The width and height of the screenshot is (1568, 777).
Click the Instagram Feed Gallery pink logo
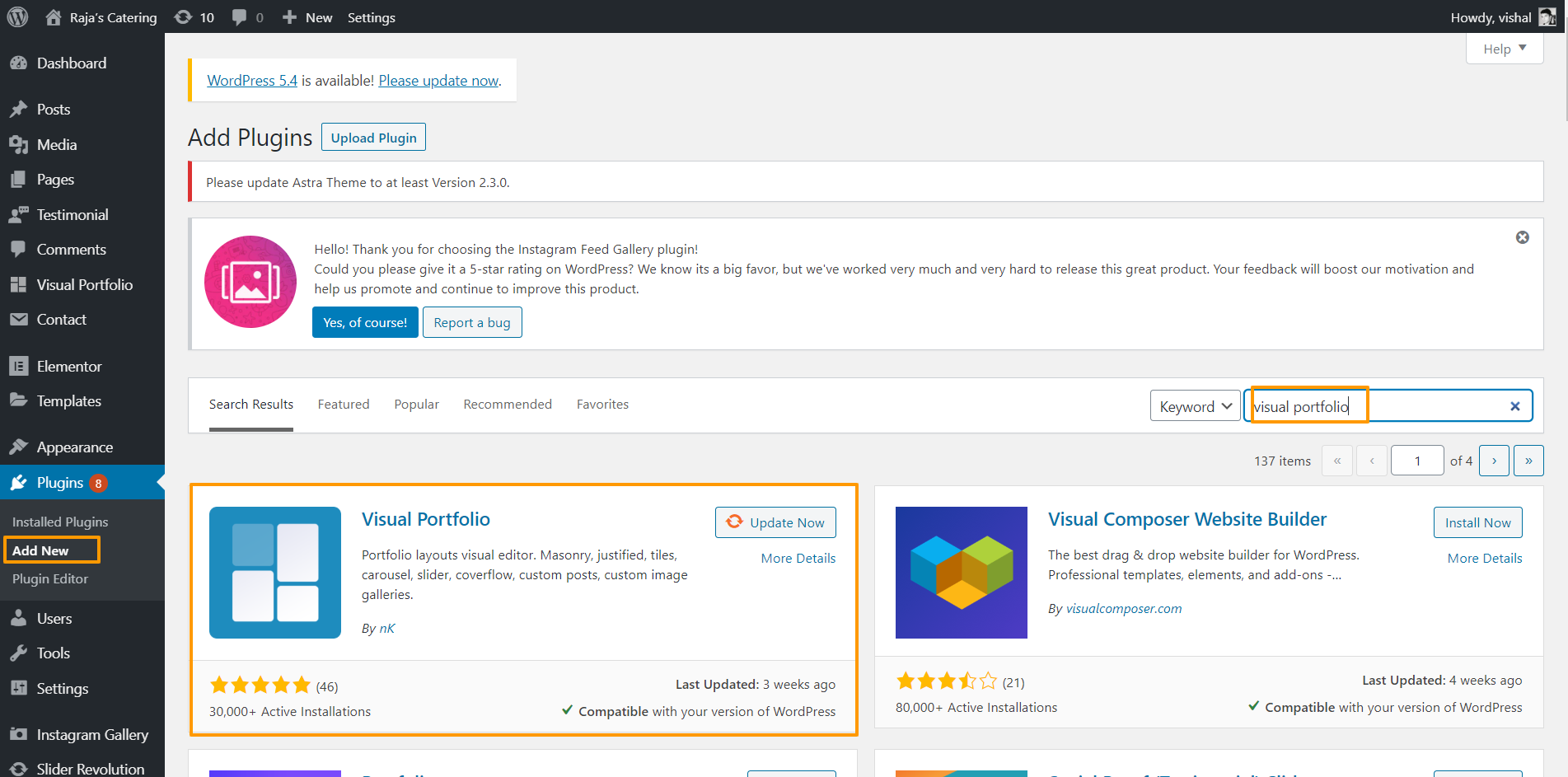coord(250,282)
